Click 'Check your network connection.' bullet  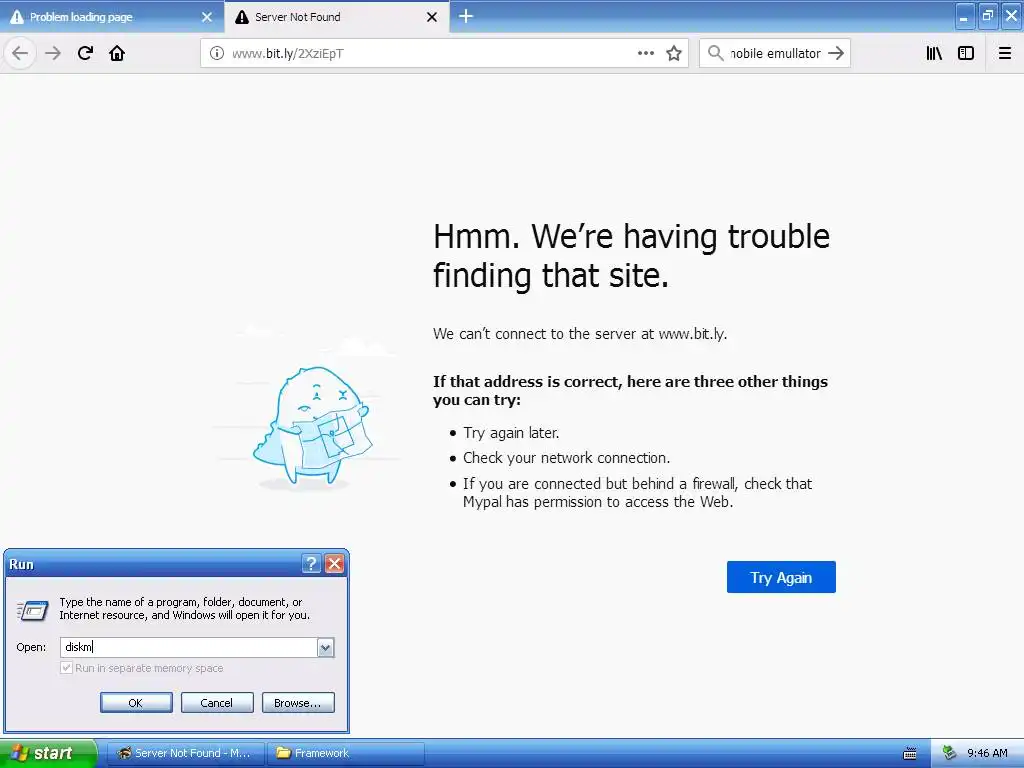(566, 458)
